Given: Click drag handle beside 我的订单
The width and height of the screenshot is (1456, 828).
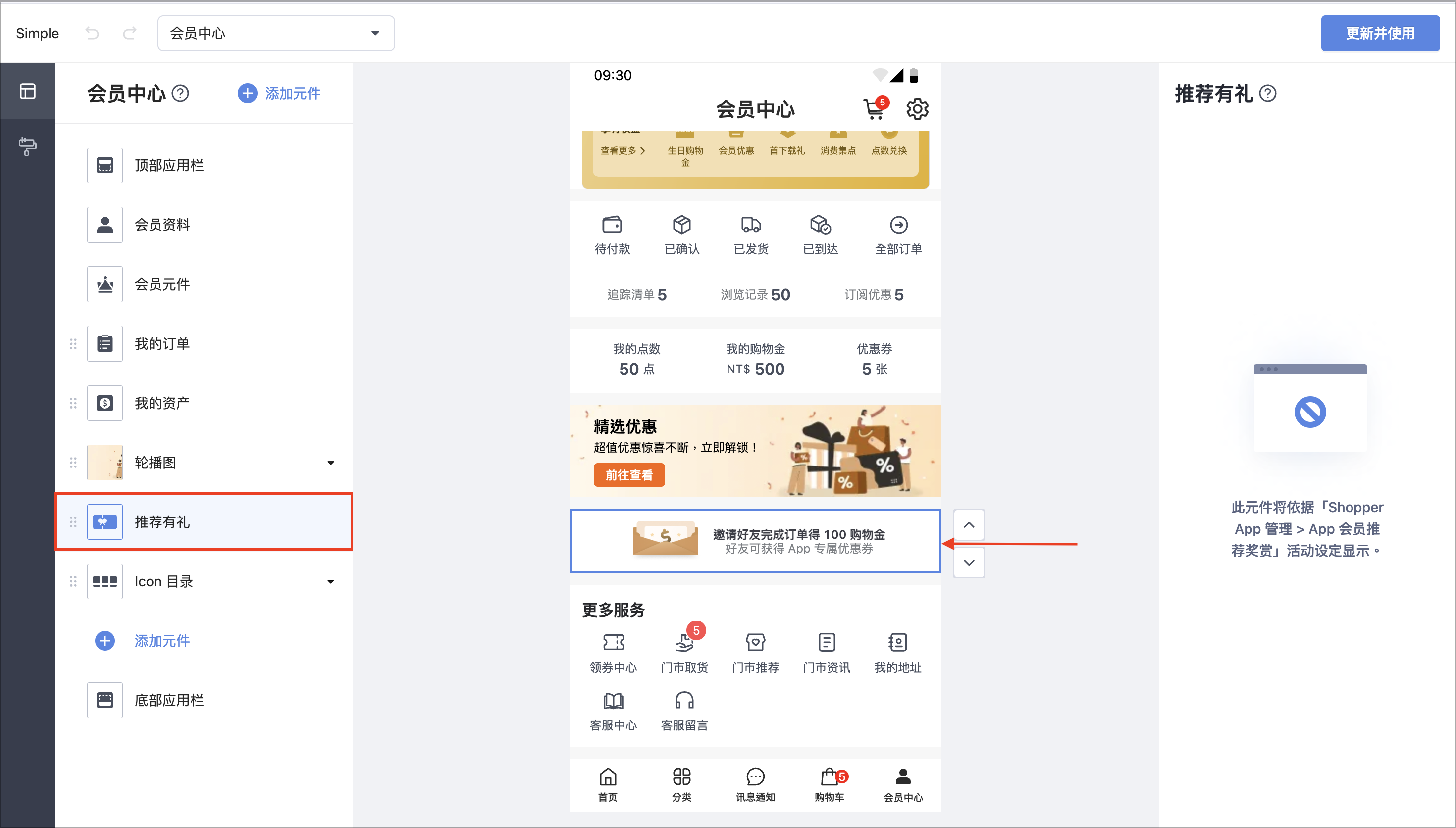Looking at the screenshot, I should tap(73, 344).
